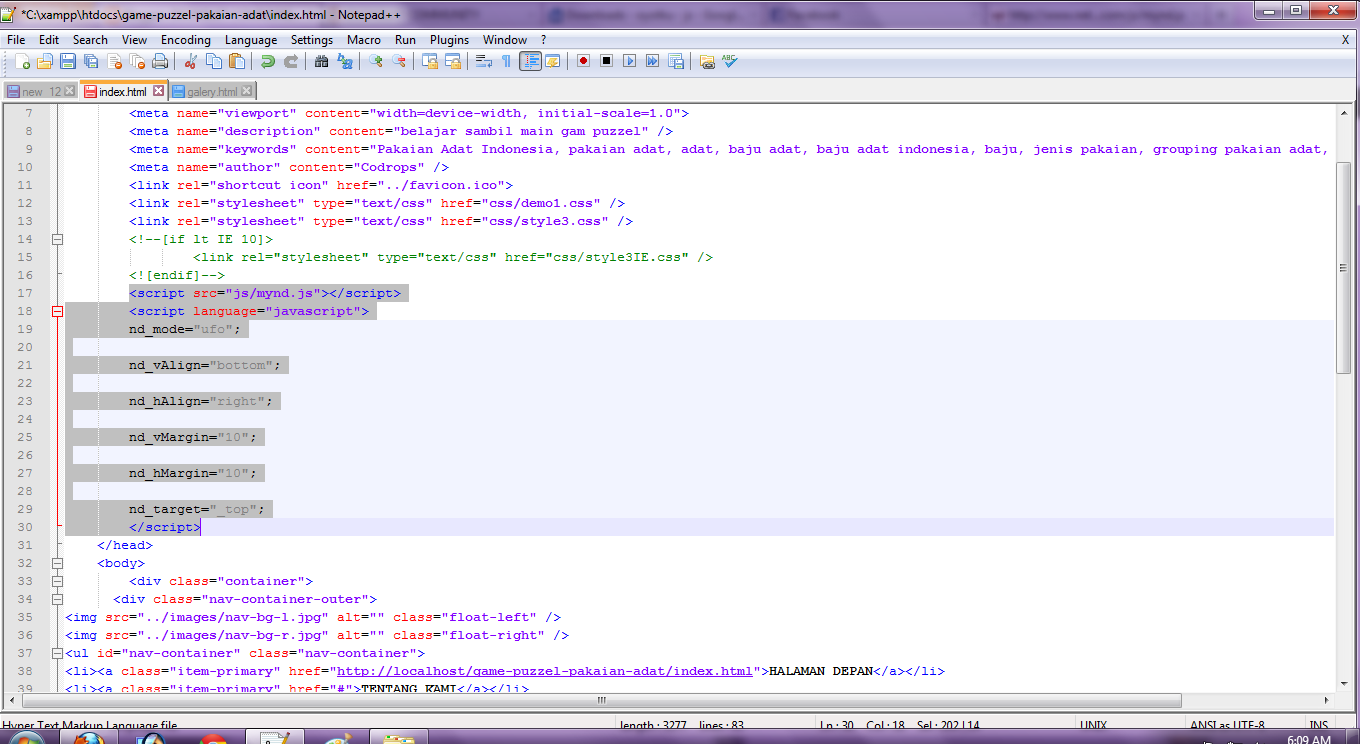Save the current recorded macro icon
1360x744 pixels.
tap(675, 61)
